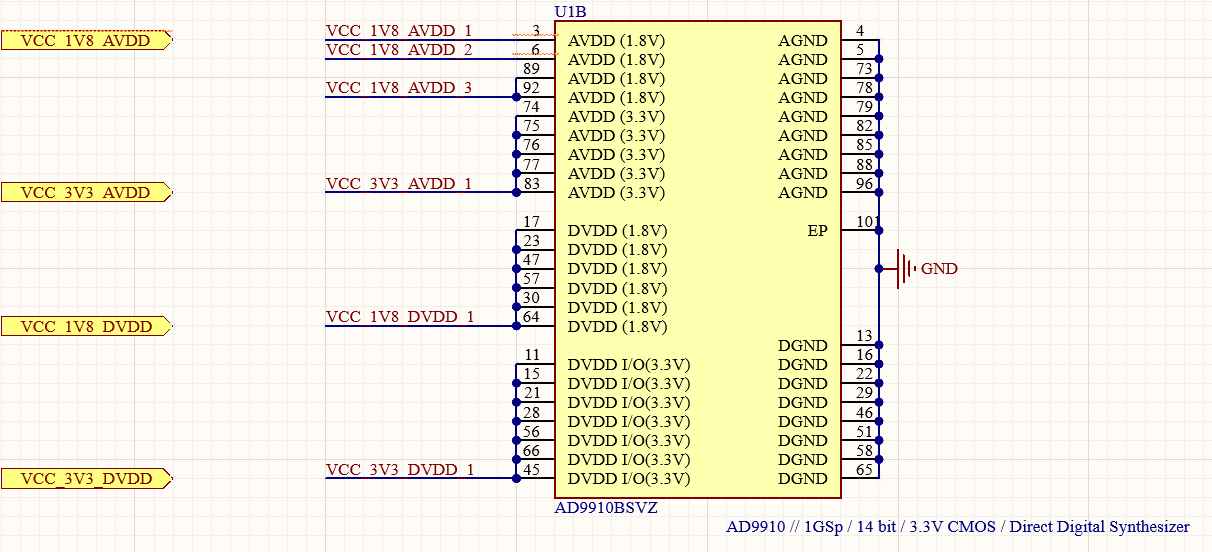The width and height of the screenshot is (1212, 552).
Task: Select pin number 47
Action: [x=532, y=259]
